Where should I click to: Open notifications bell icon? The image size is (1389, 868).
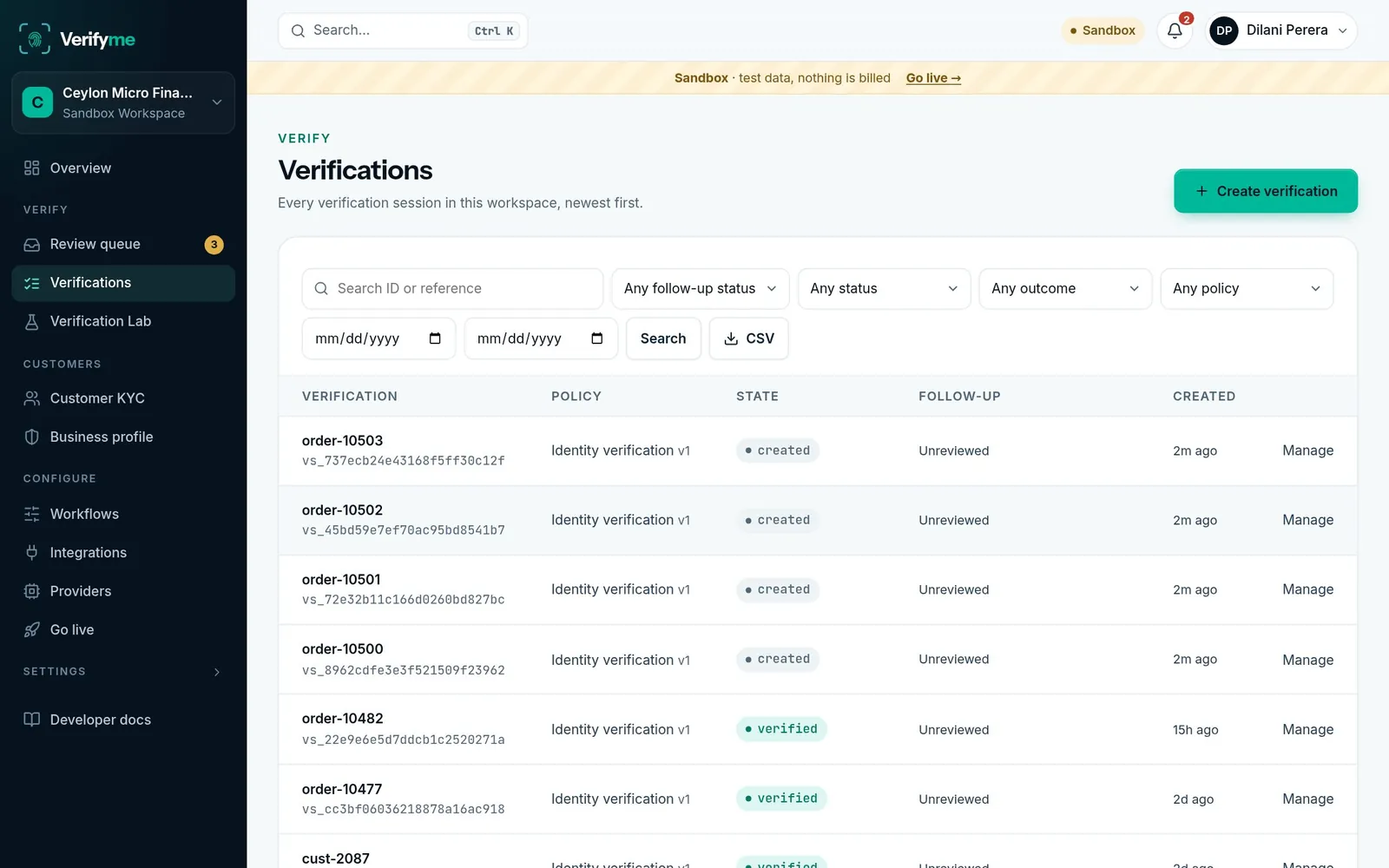pos(1175,30)
